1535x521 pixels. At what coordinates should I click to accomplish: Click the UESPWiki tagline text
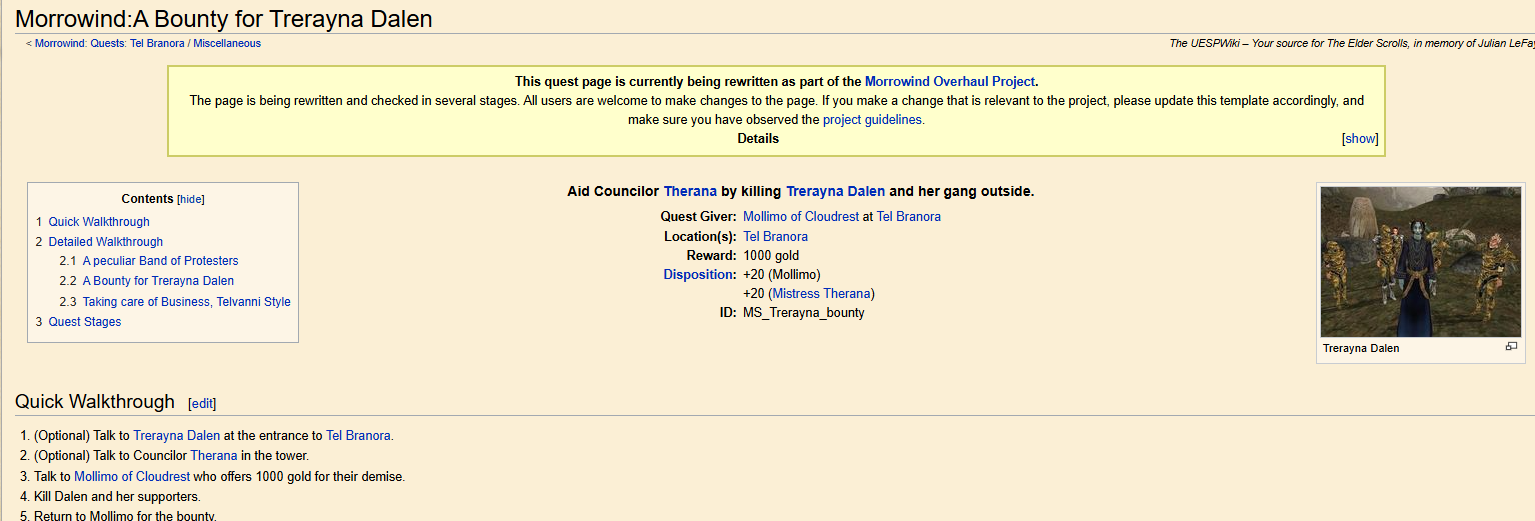(1351, 44)
